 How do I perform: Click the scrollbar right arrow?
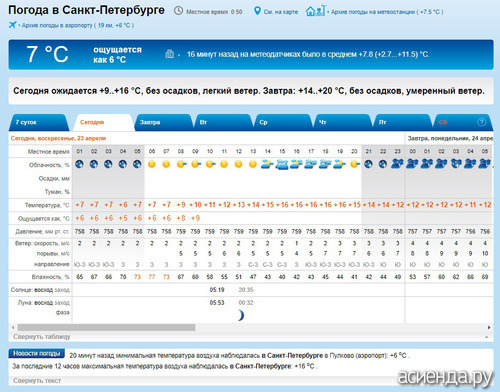pos(489,327)
